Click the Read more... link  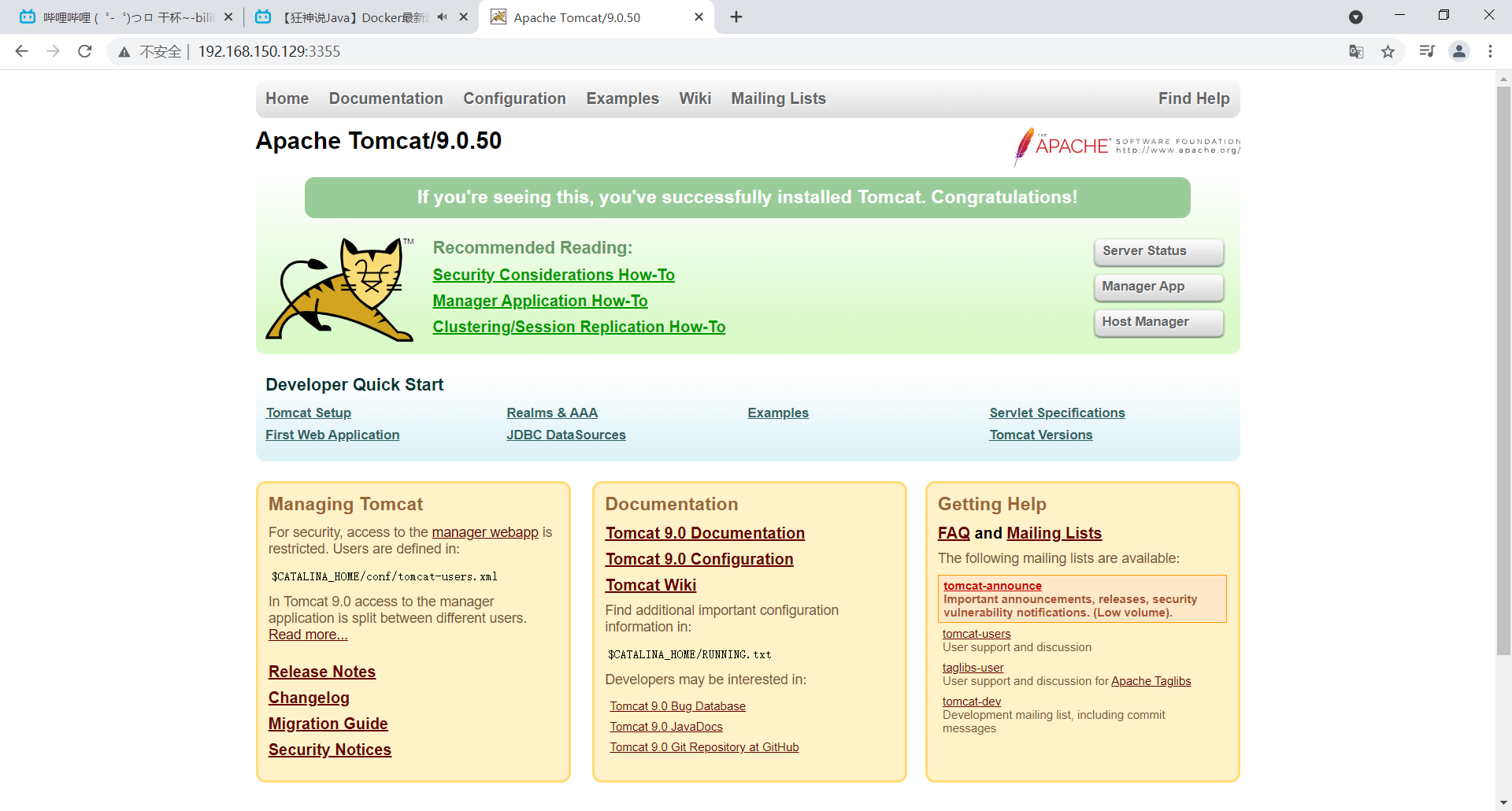(x=308, y=635)
